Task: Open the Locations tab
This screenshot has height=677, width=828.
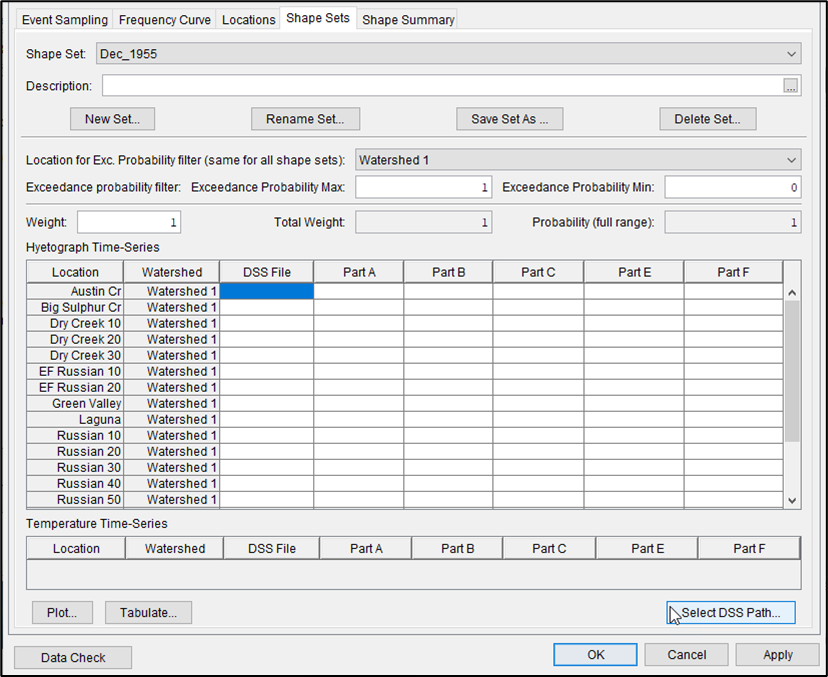Action: [248, 19]
